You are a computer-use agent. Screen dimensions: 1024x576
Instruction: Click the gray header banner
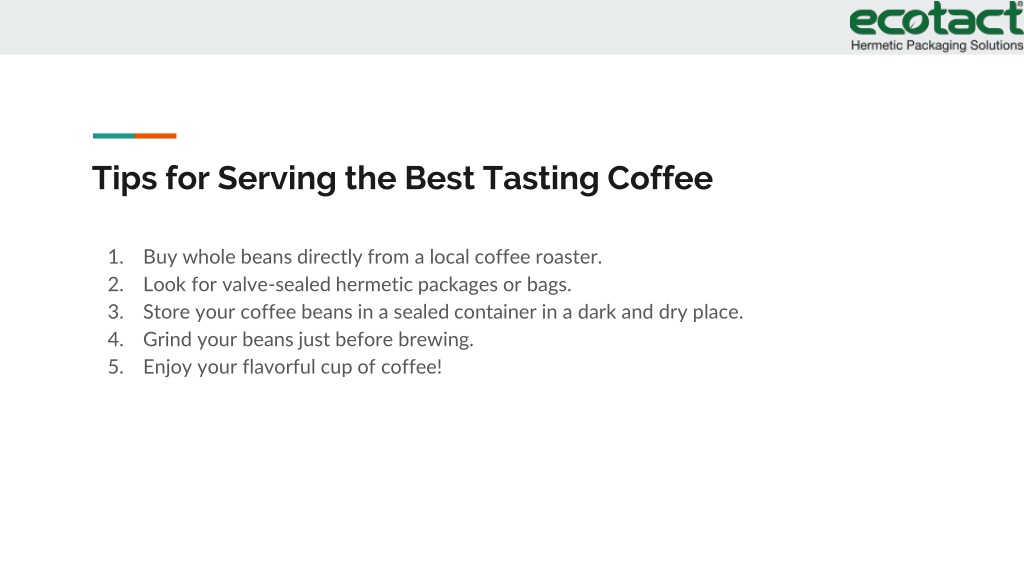(x=424, y=27)
